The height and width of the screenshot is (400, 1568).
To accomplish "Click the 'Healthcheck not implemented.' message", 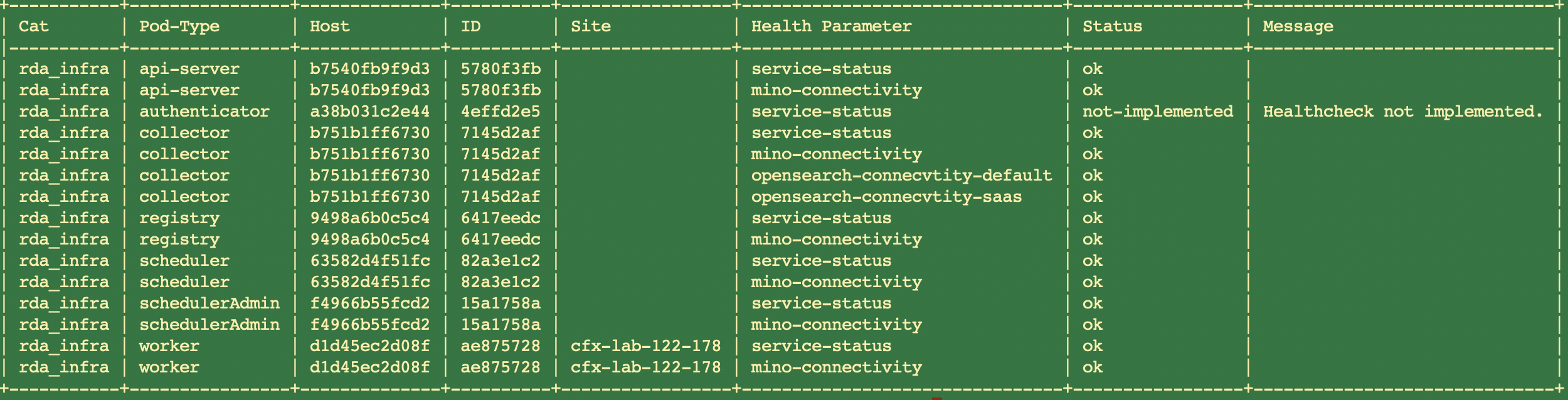I will click(1402, 112).
